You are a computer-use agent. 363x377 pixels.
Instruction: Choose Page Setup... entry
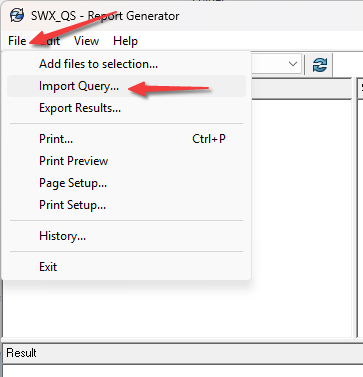[126, 183]
